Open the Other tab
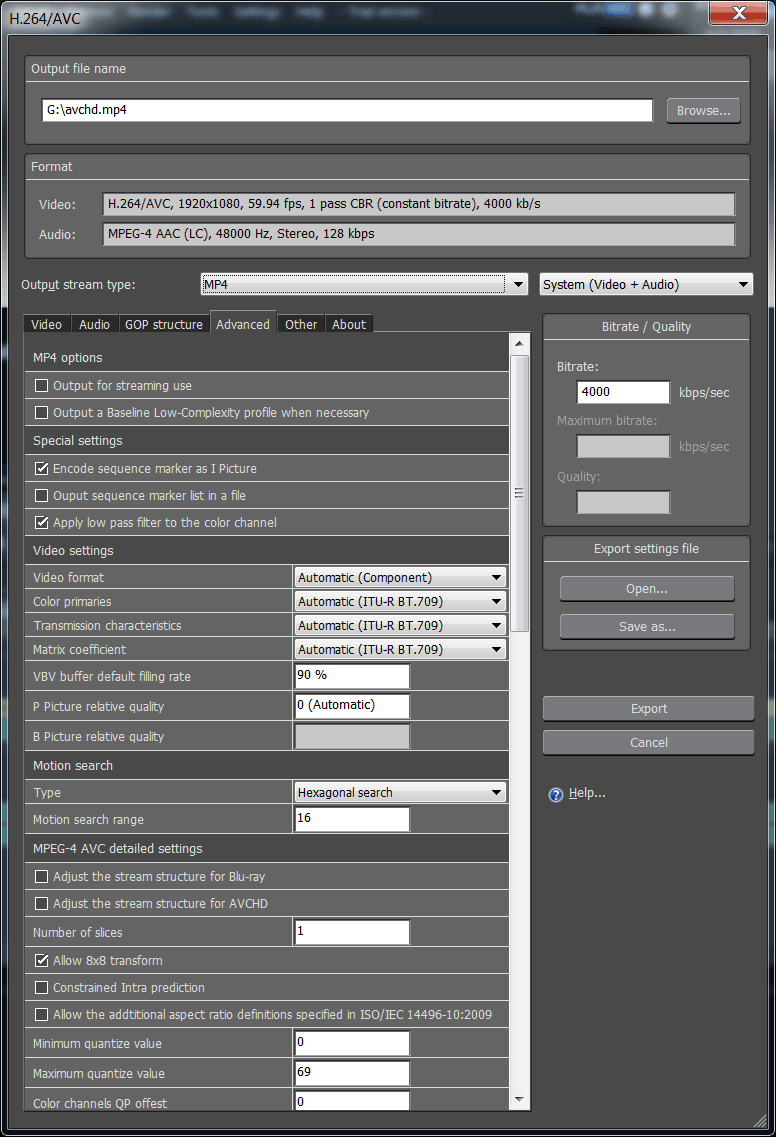 tap(301, 324)
